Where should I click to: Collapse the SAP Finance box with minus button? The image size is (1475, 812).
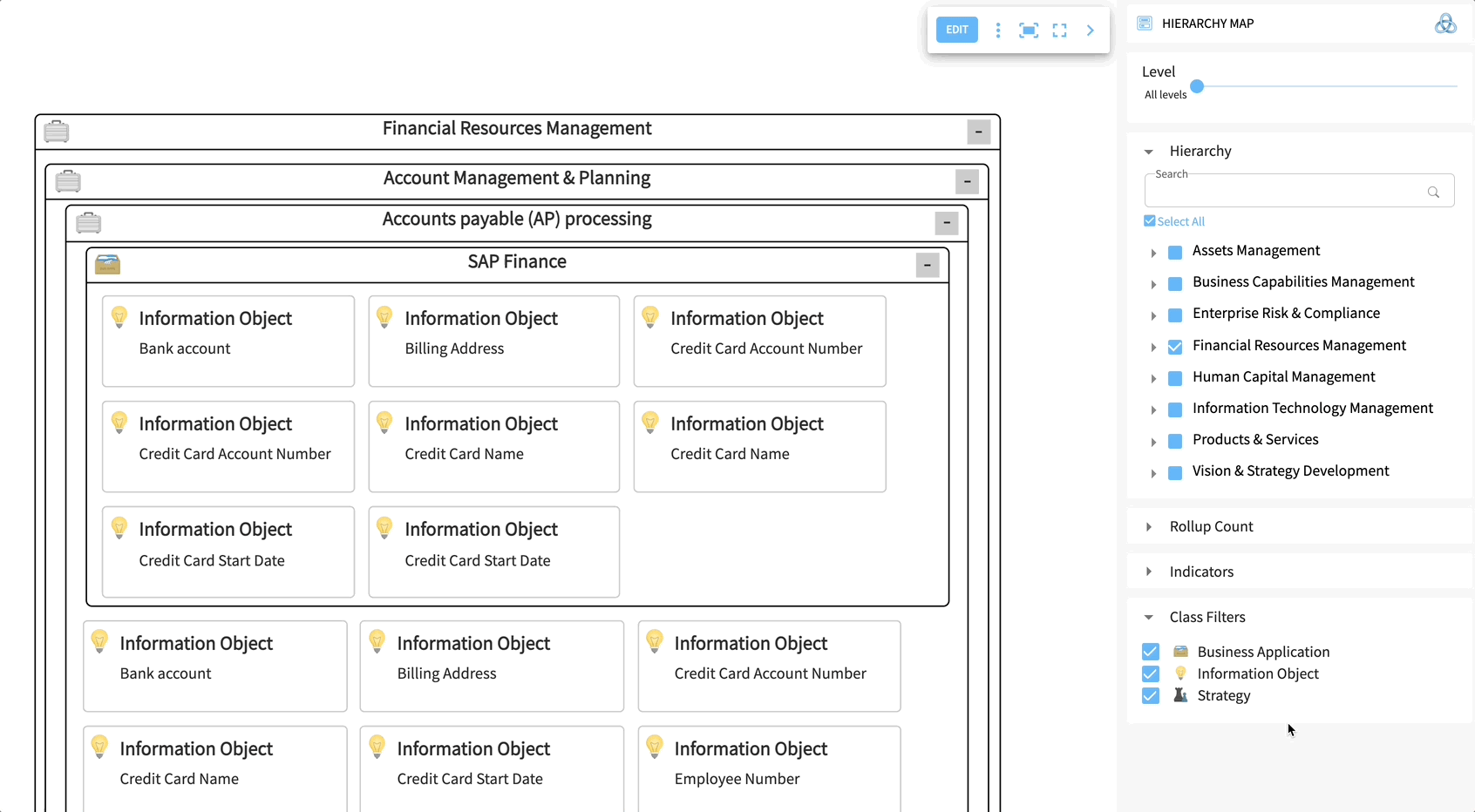tap(927, 266)
